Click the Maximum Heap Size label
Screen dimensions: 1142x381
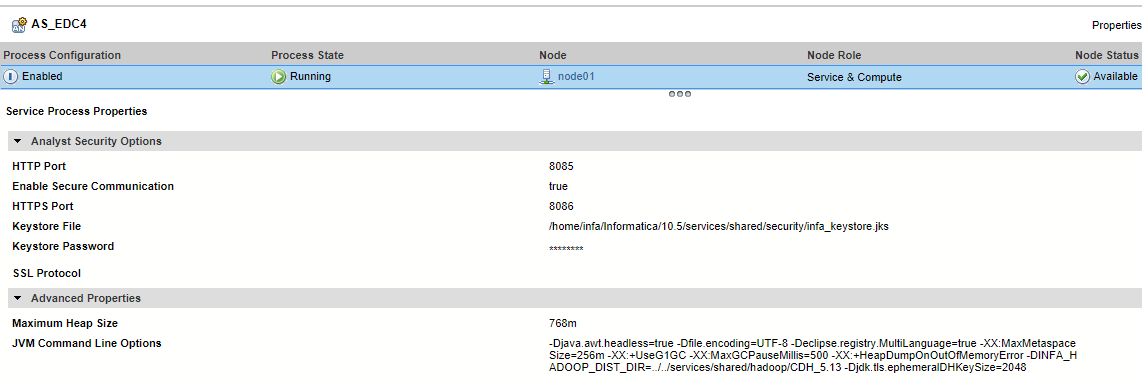[65, 323]
